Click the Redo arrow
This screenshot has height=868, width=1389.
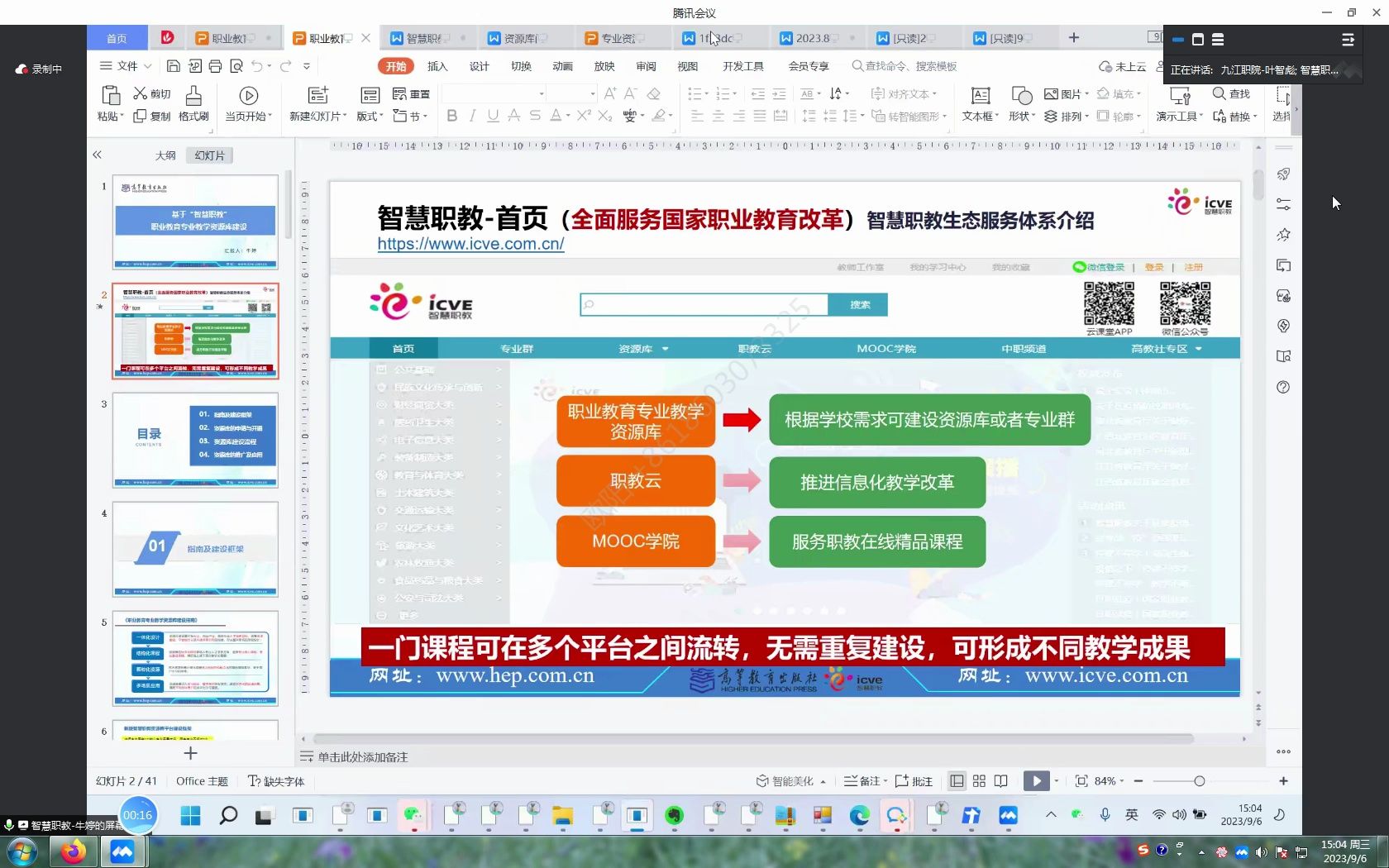coord(285,66)
